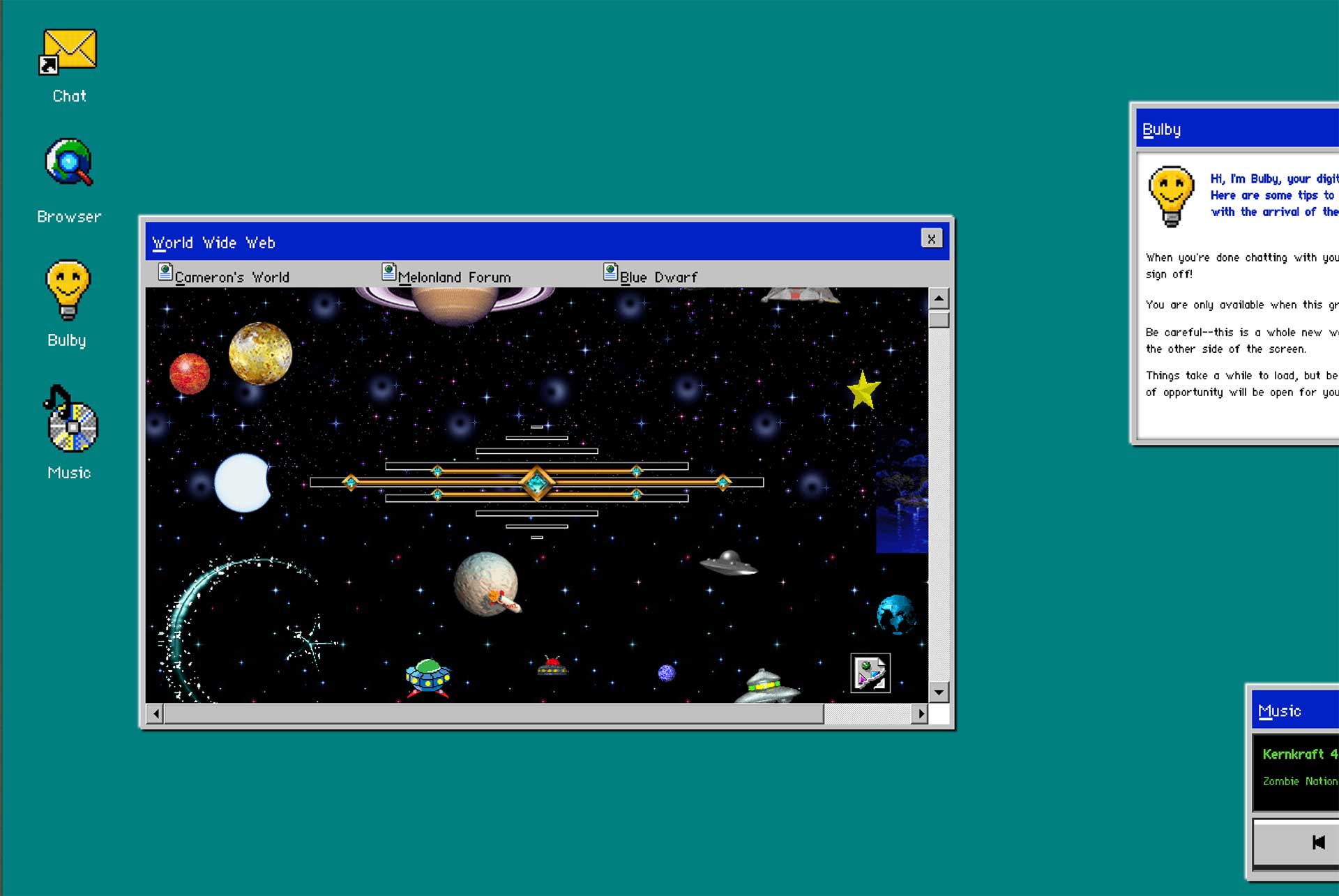Click the scroll right arrow in browser
The height and width of the screenshot is (896, 1339).
point(921,713)
